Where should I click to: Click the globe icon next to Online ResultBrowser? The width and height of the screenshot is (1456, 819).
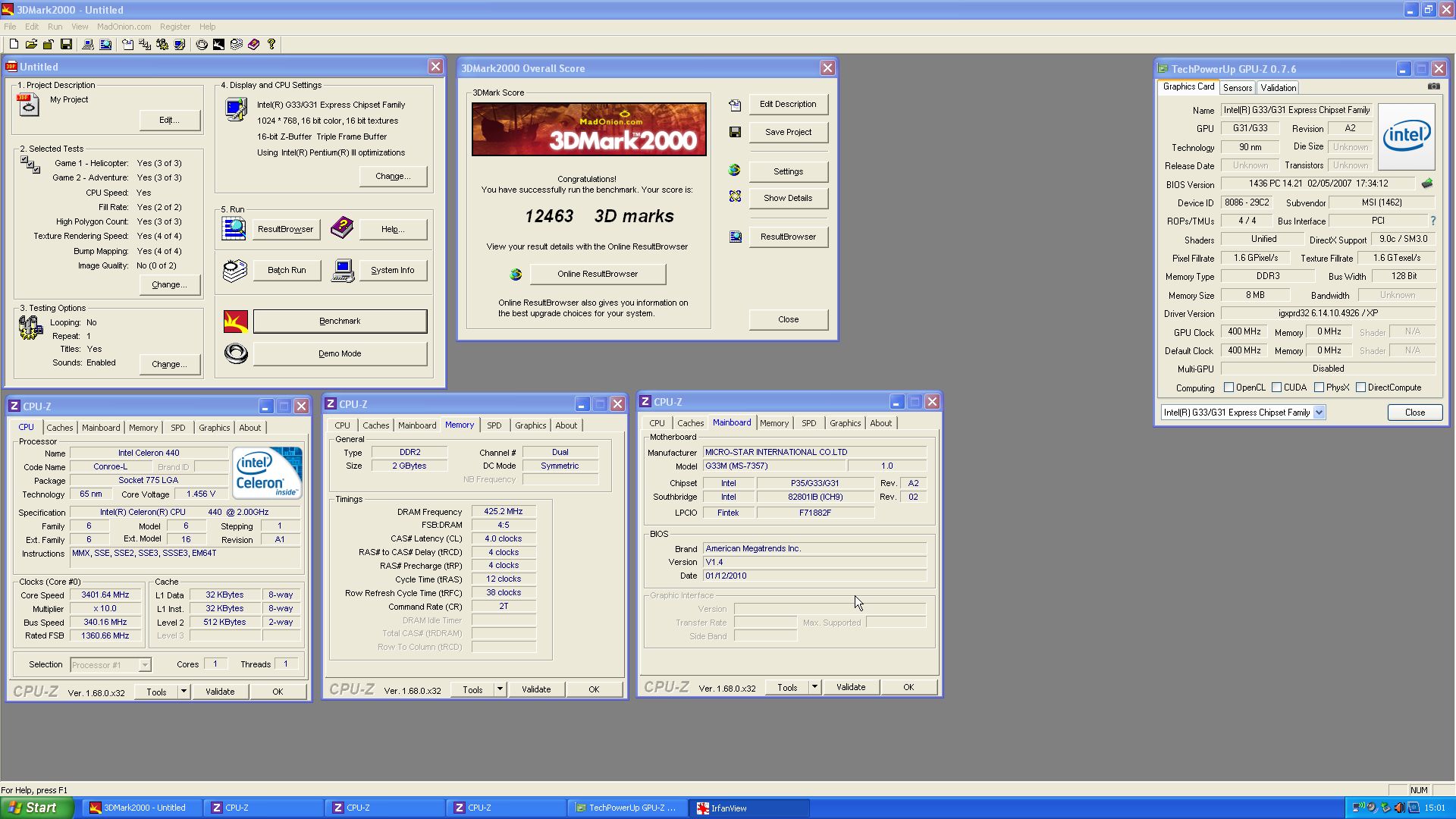[x=516, y=275]
